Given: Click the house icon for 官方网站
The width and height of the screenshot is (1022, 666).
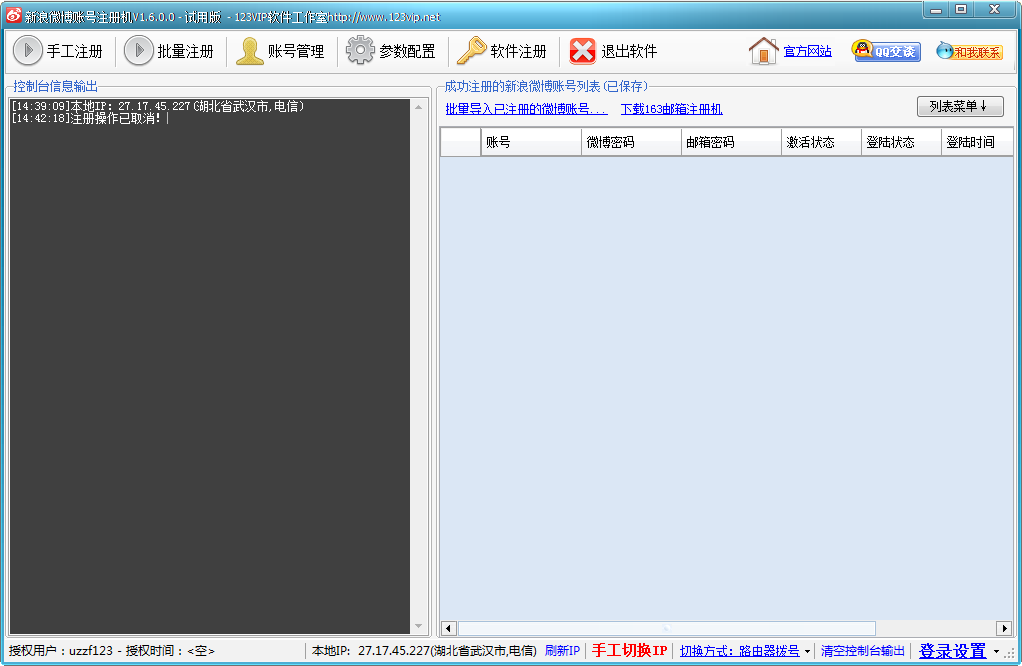Looking at the screenshot, I should [x=763, y=51].
